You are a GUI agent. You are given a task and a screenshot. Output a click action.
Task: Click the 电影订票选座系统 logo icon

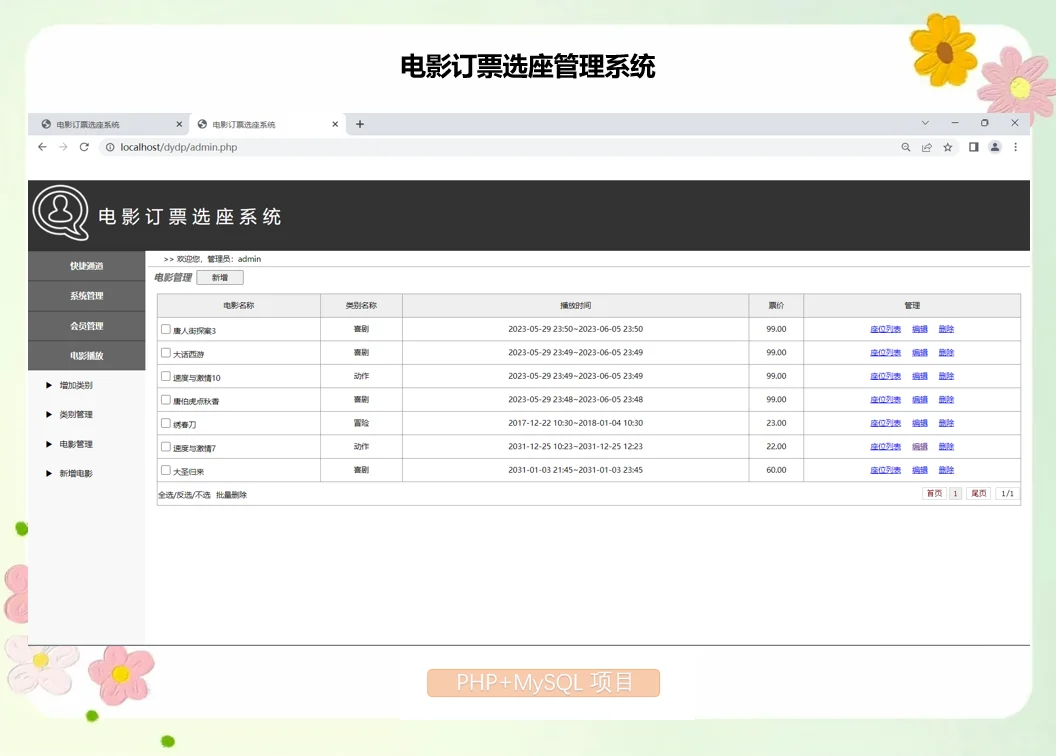[59, 214]
